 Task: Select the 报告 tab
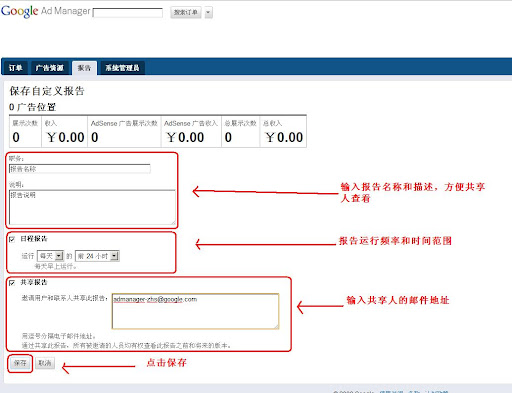[x=84, y=68]
